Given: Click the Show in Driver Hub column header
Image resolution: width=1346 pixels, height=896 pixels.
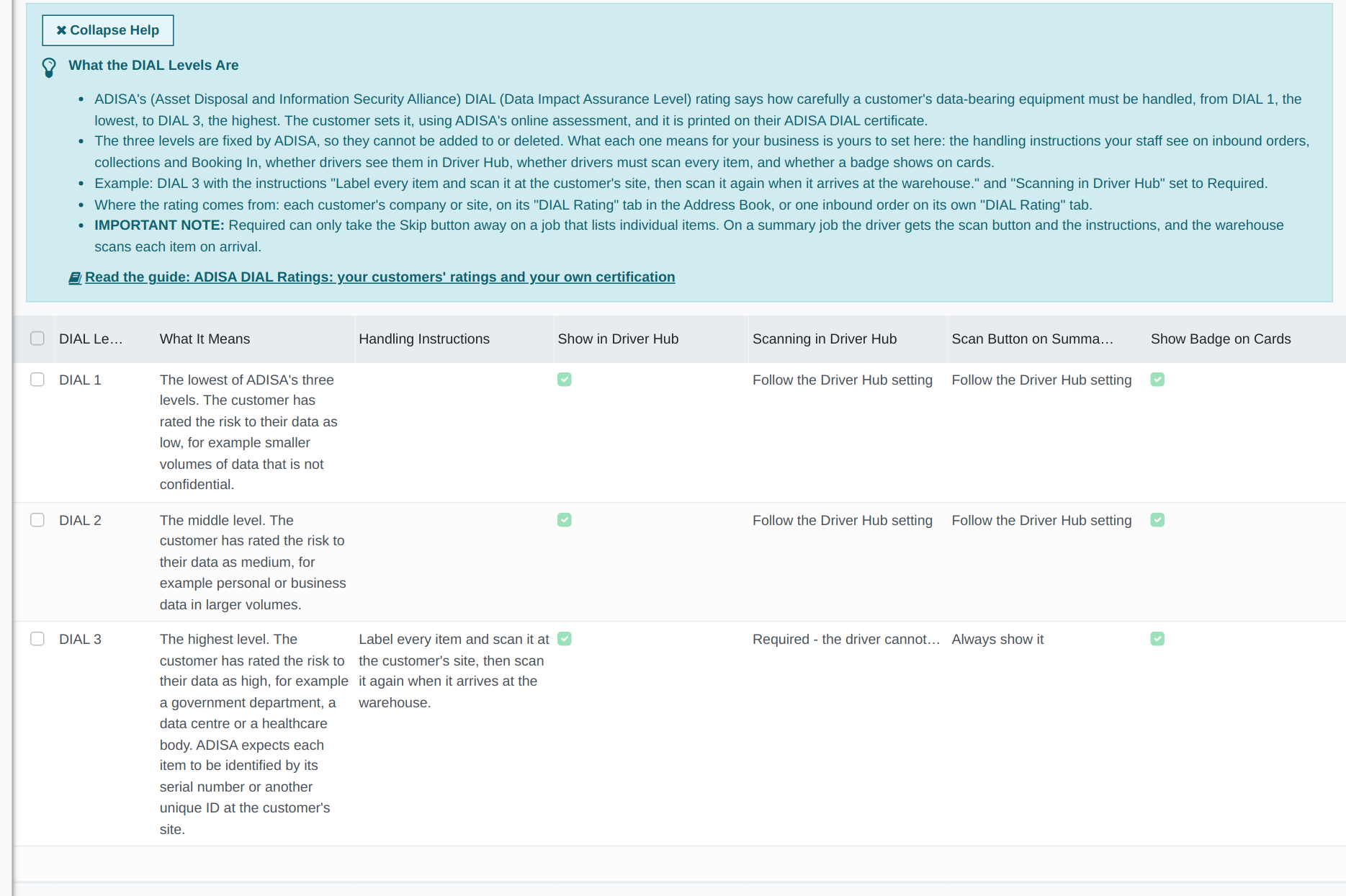Looking at the screenshot, I should [618, 339].
